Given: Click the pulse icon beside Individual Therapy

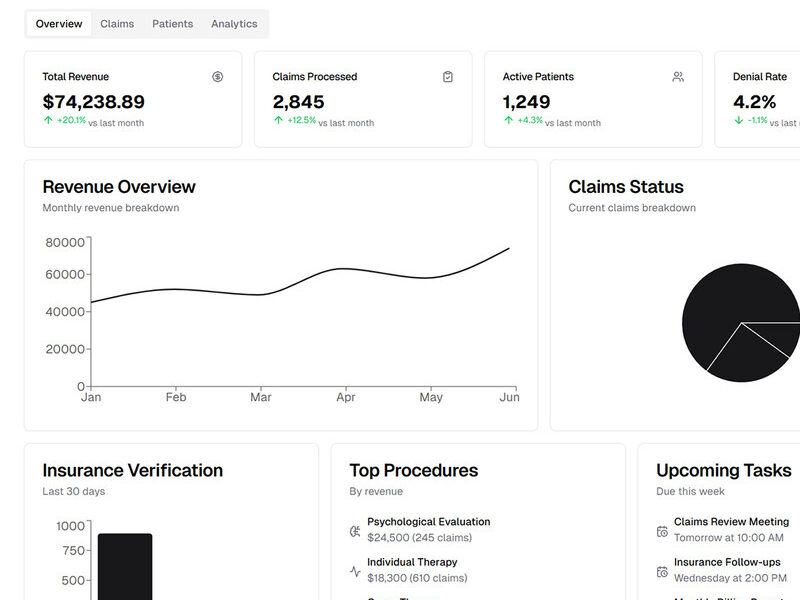Looking at the screenshot, I should (355, 572).
